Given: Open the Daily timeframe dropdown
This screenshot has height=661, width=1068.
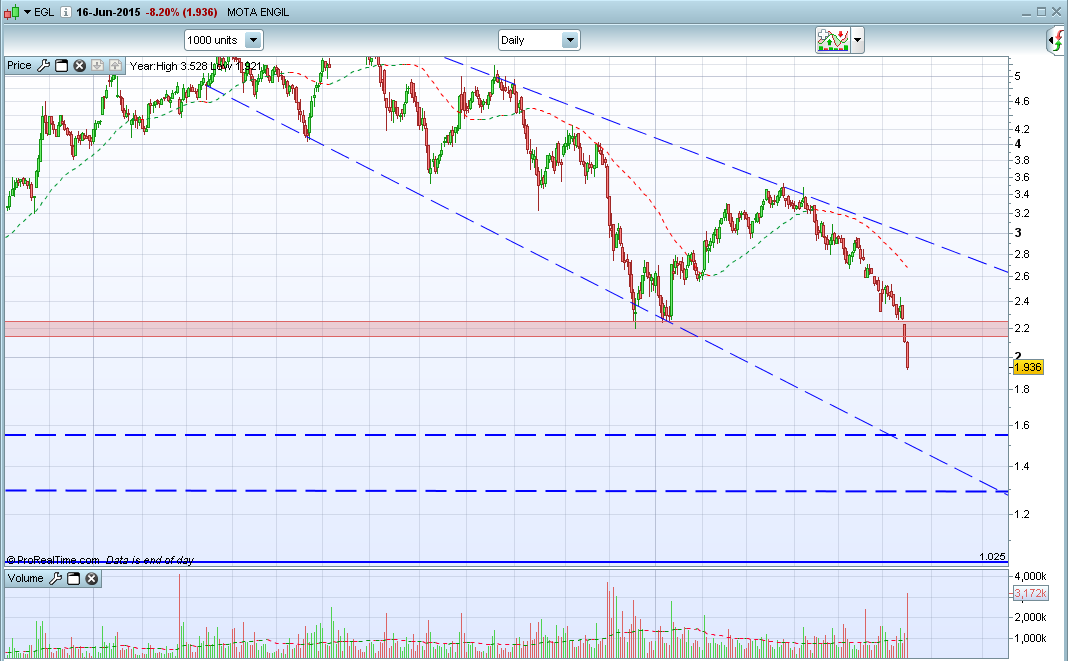Looking at the screenshot, I should (x=539, y=40).
